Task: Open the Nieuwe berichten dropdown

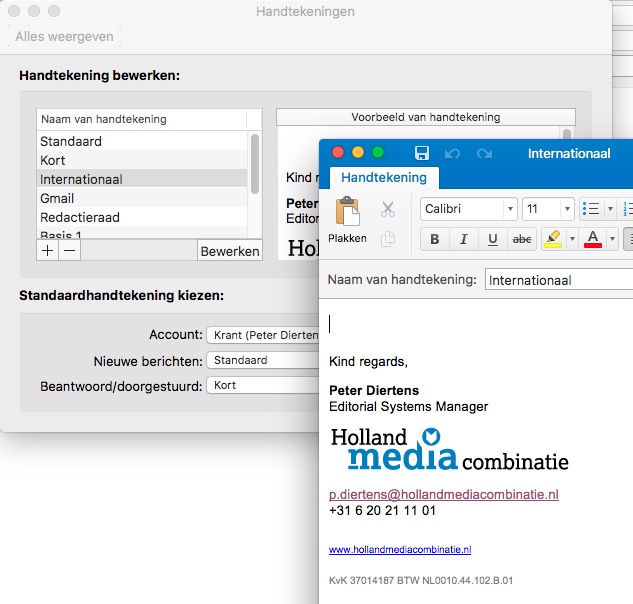Action: pyautogui.click(x=262, y=360)
